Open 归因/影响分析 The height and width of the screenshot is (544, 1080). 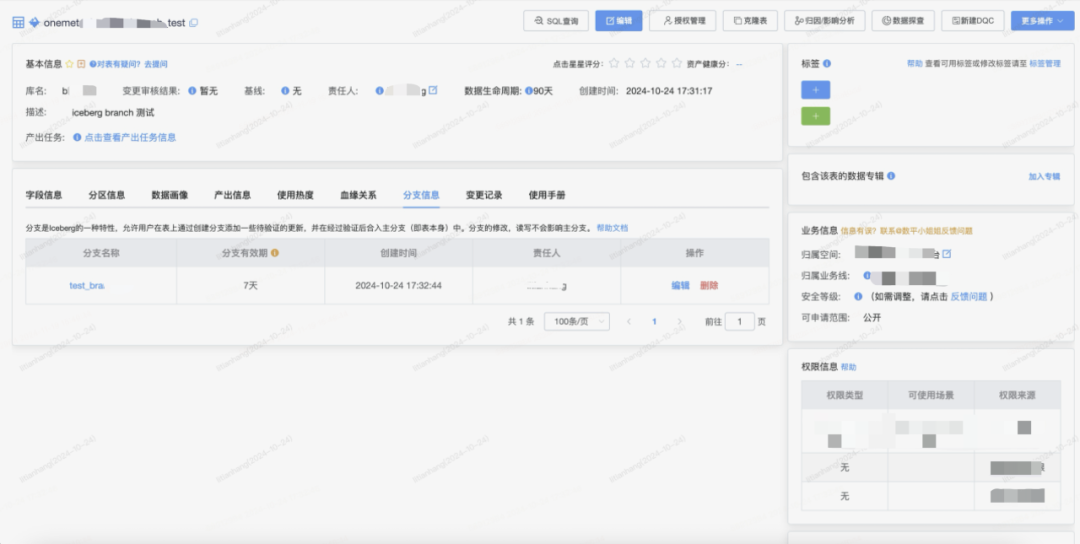824,21
